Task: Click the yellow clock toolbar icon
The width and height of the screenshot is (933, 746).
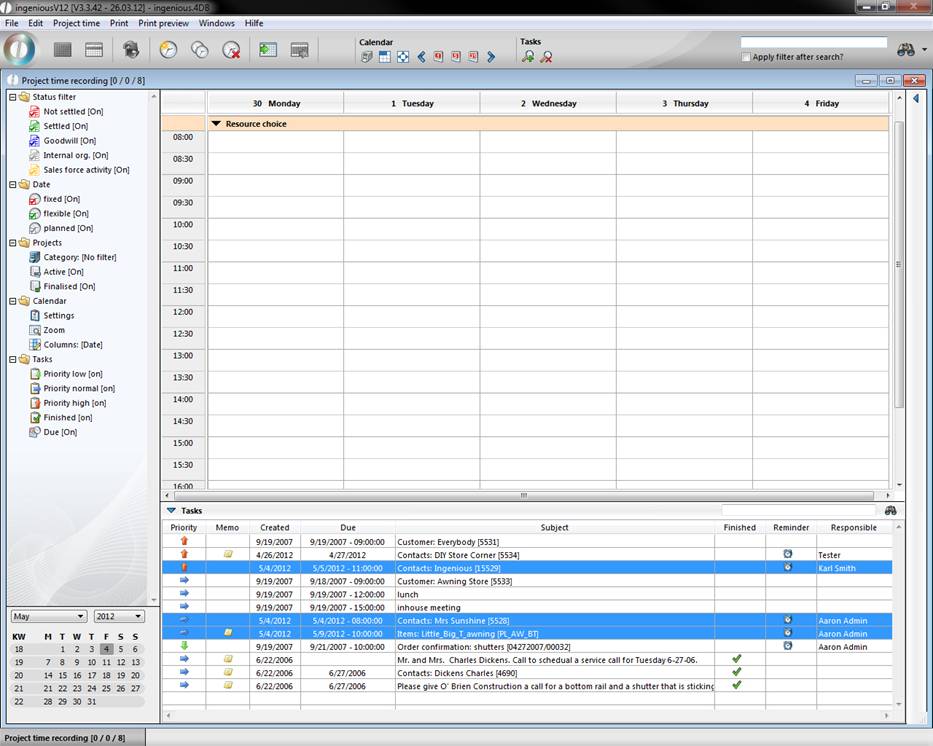Action: click(x=168, y=49)
